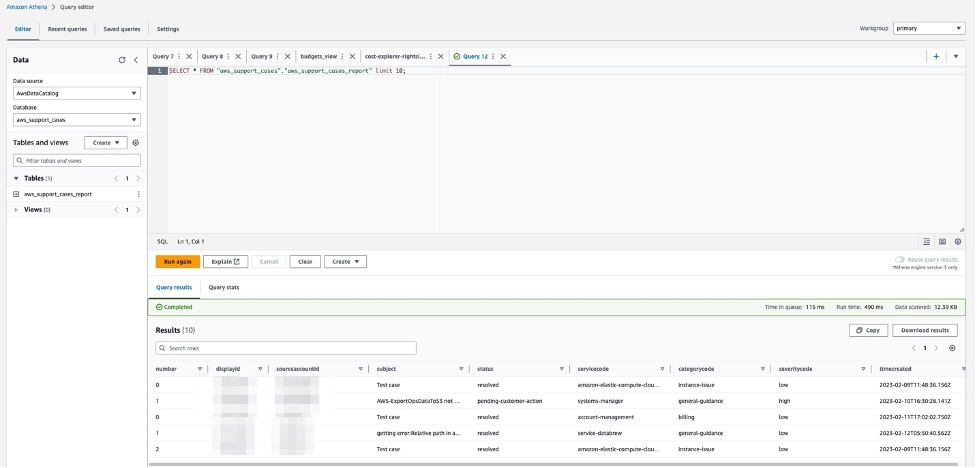Image resolution: width=977 pixels, height=468 pixels.
Task: Click the Search rows field
Action: tap(286, 348)
